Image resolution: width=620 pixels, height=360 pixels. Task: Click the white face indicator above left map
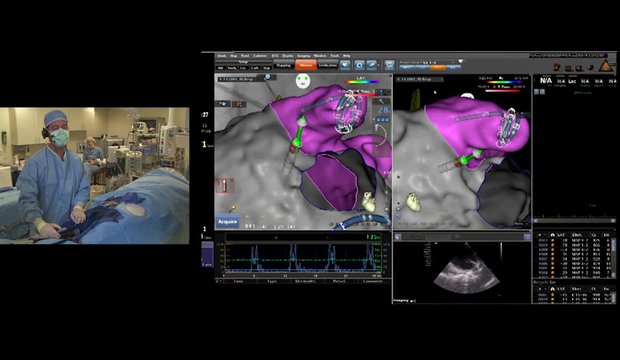click(x=303, y=81)
